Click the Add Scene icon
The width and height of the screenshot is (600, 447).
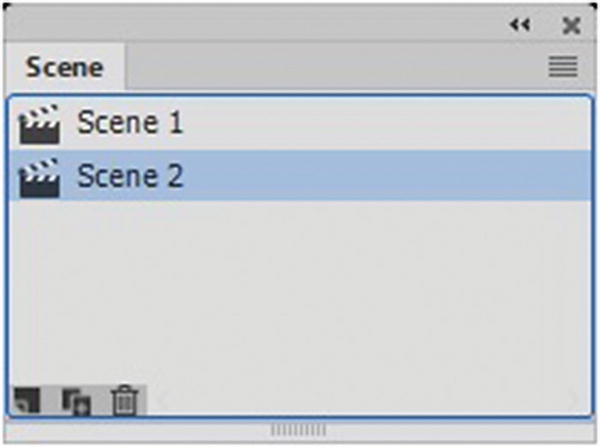point(28,400)
